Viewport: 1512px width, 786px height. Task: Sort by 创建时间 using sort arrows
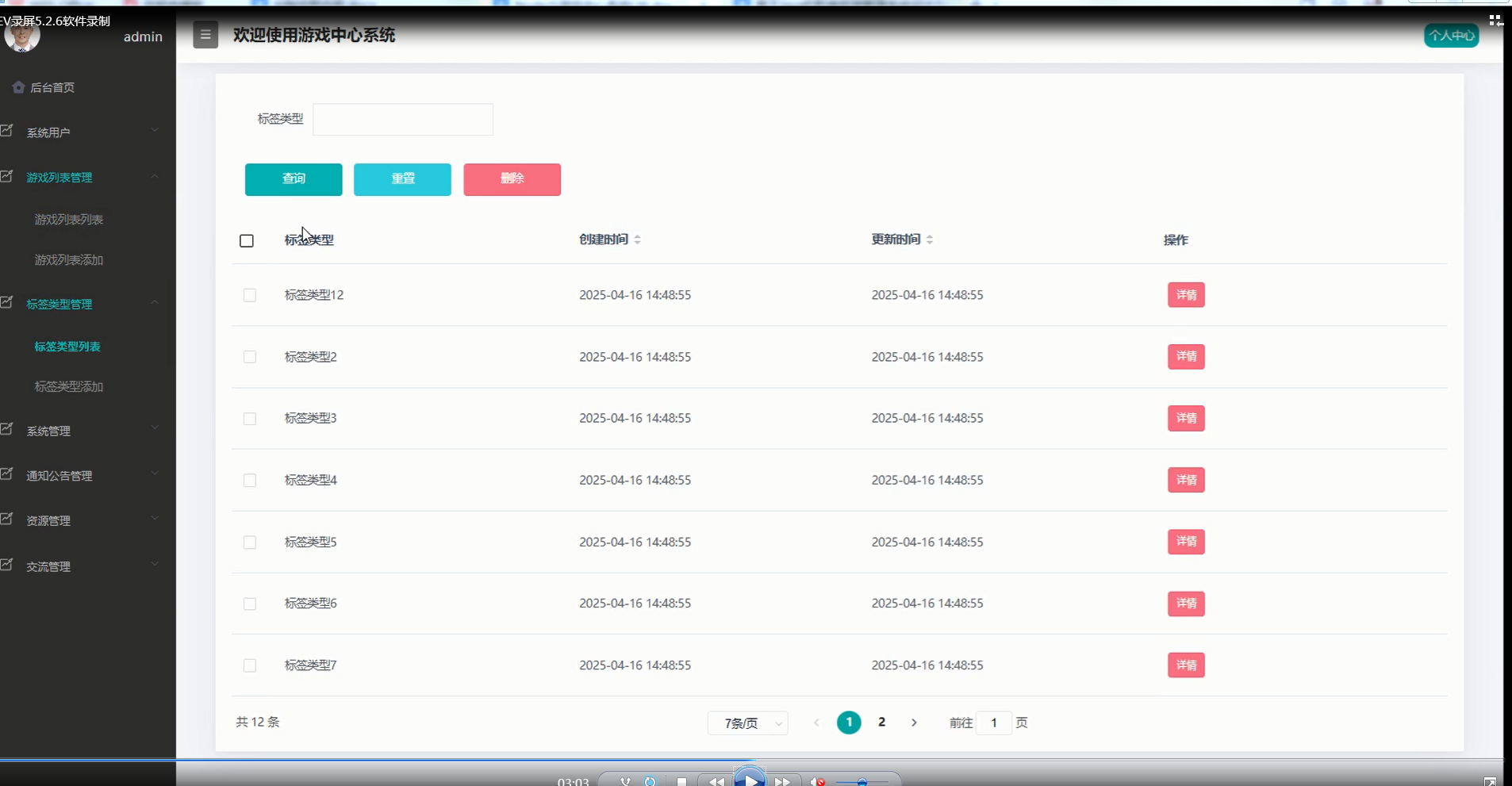pos(638,240)
